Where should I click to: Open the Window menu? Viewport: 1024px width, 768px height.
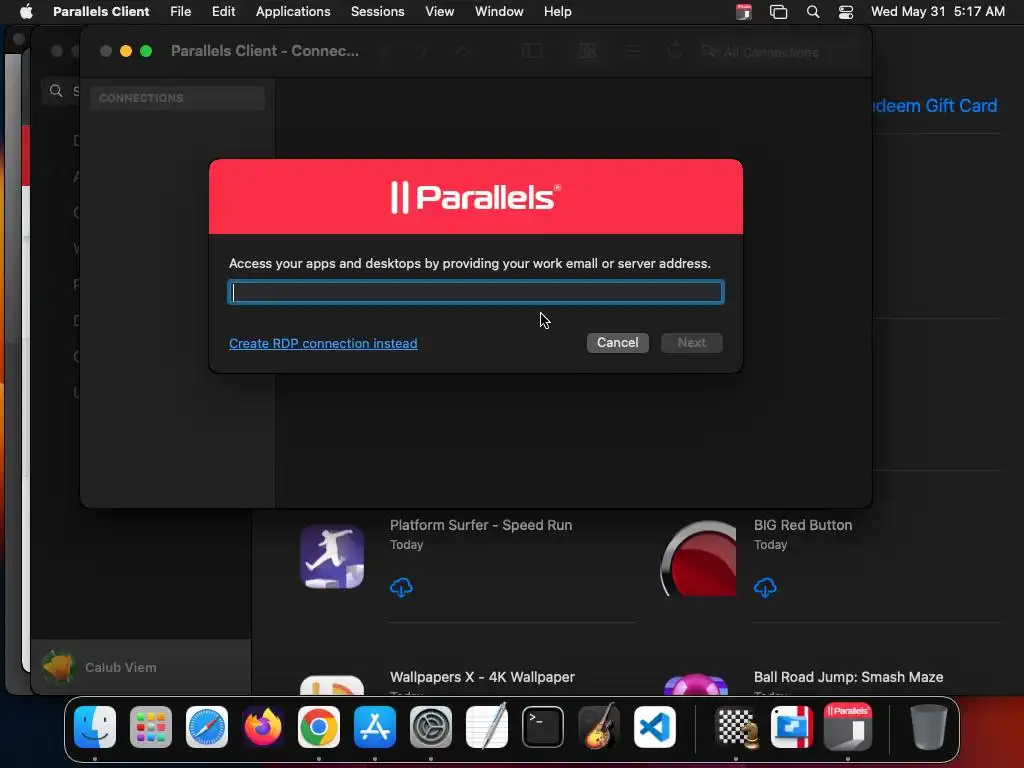click(499, 11)
